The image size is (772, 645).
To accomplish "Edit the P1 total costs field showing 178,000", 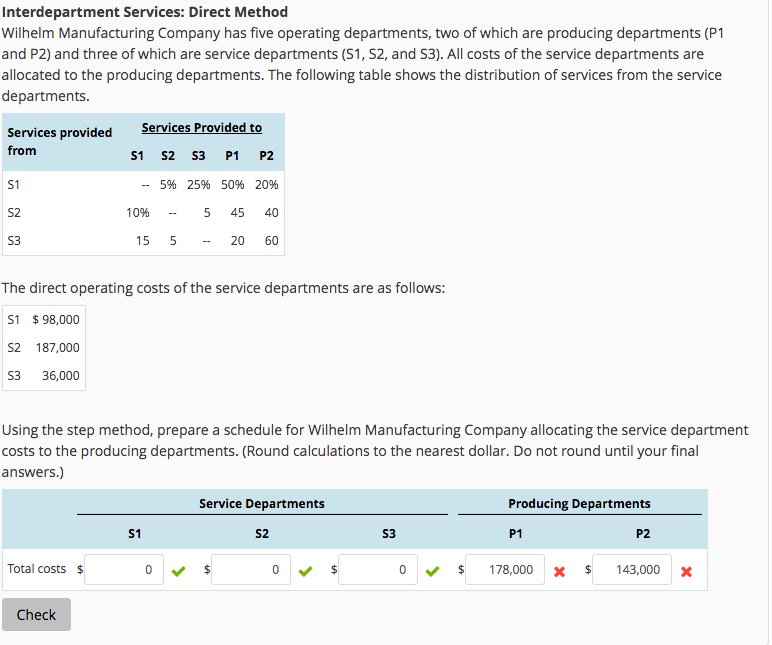I will (x=505, y=570).
